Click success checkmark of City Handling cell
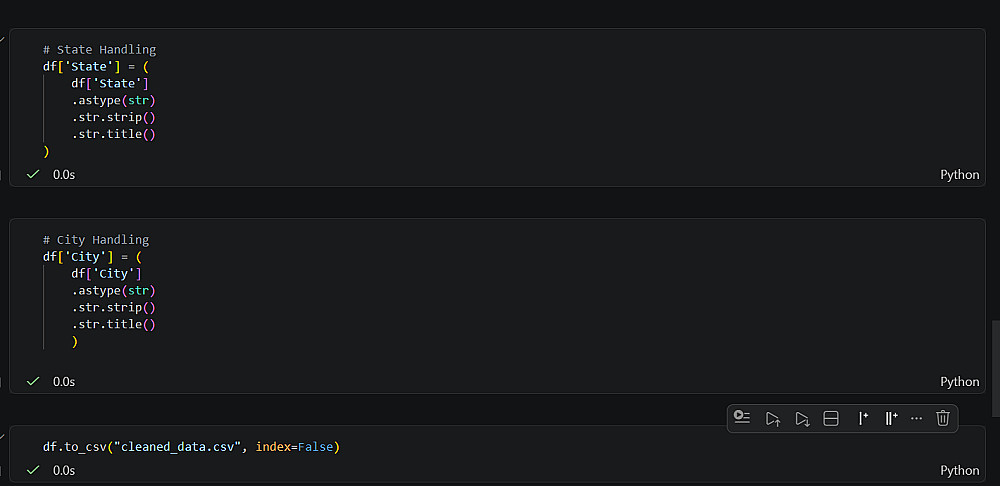 click(33, 381)
